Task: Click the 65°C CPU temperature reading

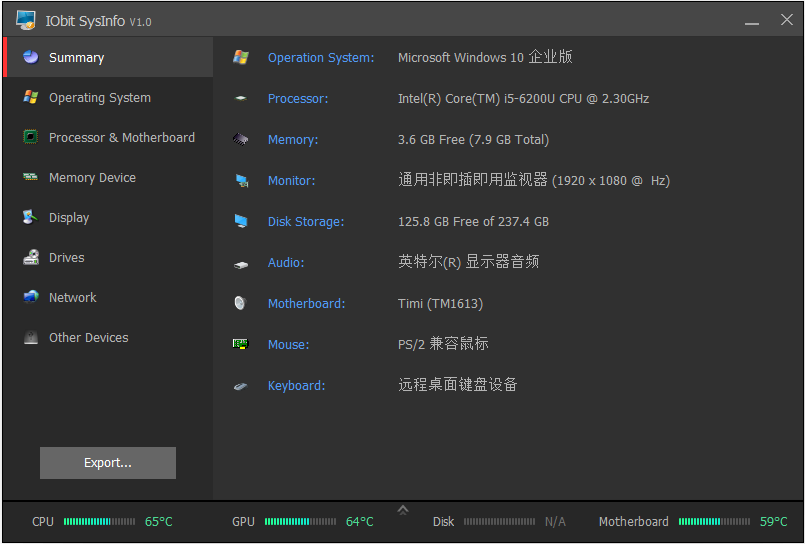Action: (x=159, y=521)
